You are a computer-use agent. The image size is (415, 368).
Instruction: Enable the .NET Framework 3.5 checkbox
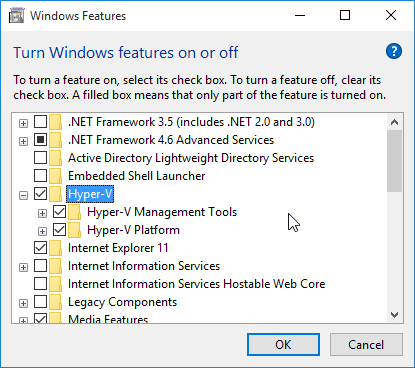pos(40,122)
